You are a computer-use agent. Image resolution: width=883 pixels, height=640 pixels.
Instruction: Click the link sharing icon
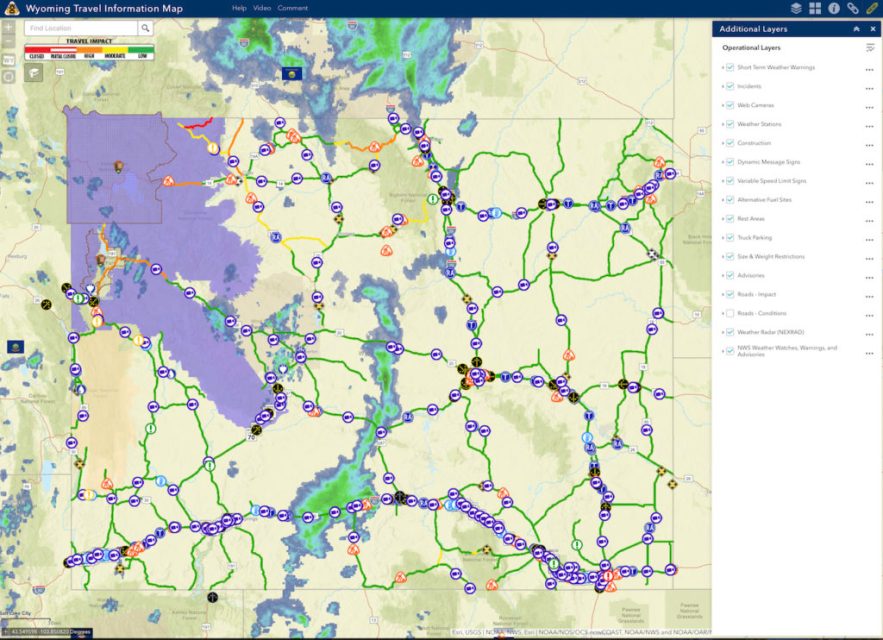[853, 7]
